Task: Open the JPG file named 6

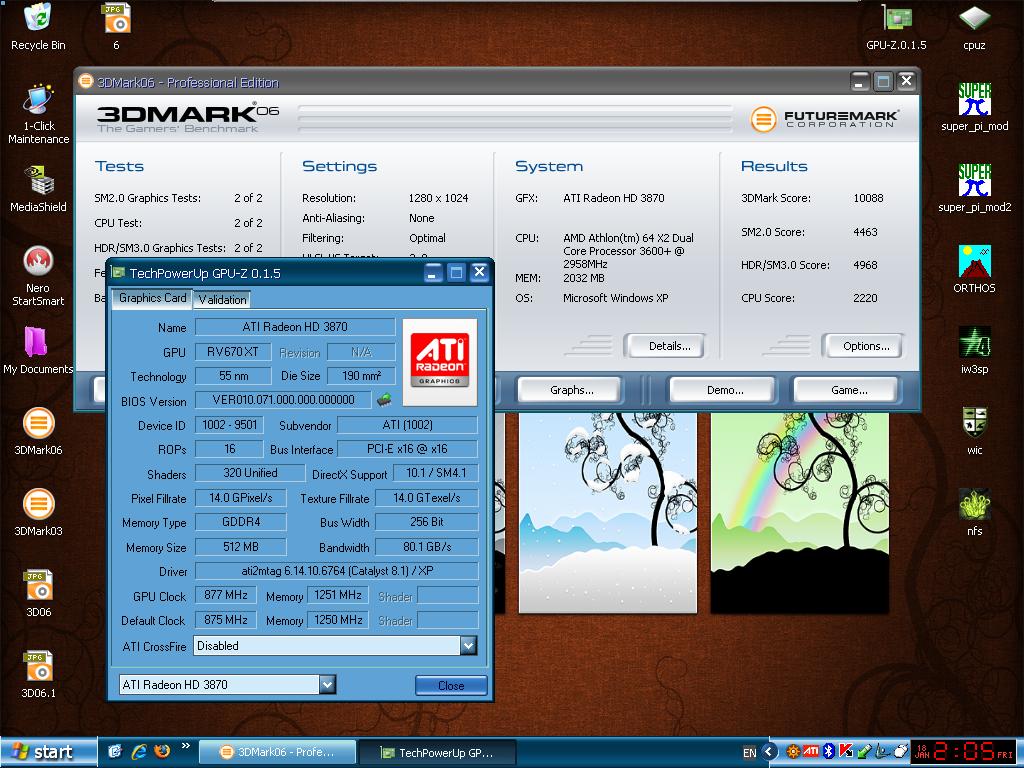Action: coord(116,27)
